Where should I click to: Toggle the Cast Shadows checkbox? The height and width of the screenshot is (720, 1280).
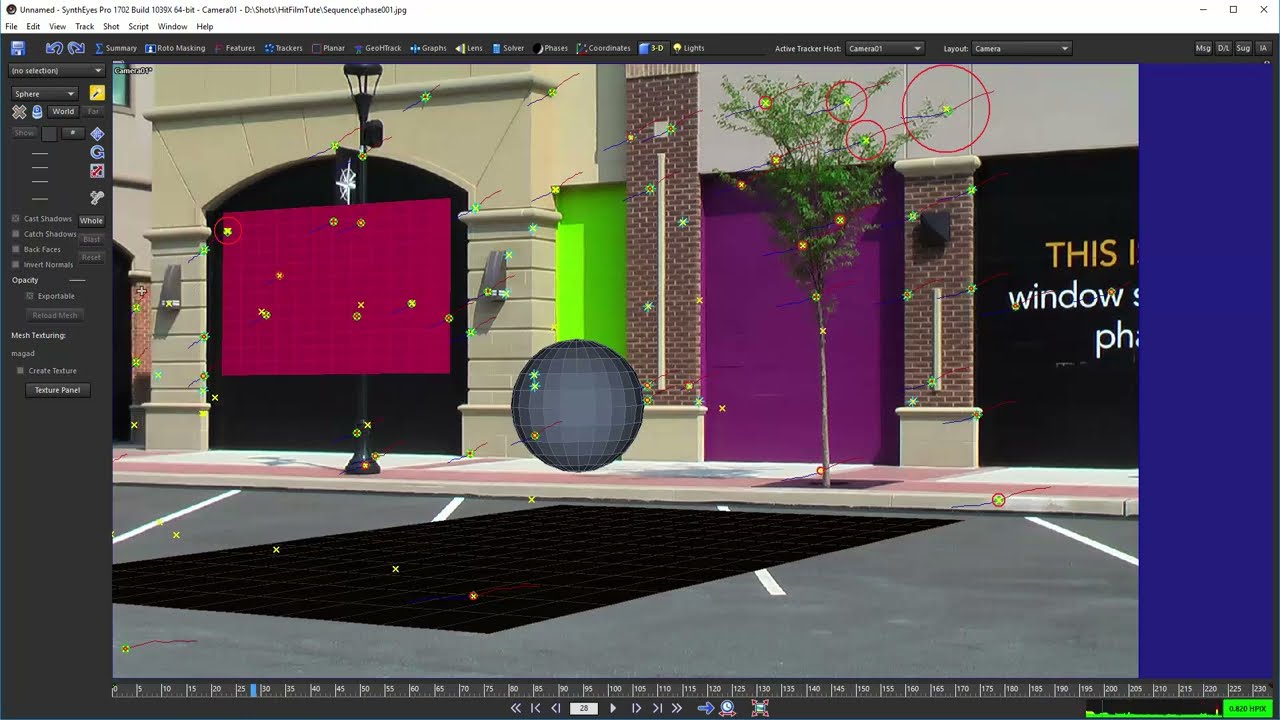16,219
